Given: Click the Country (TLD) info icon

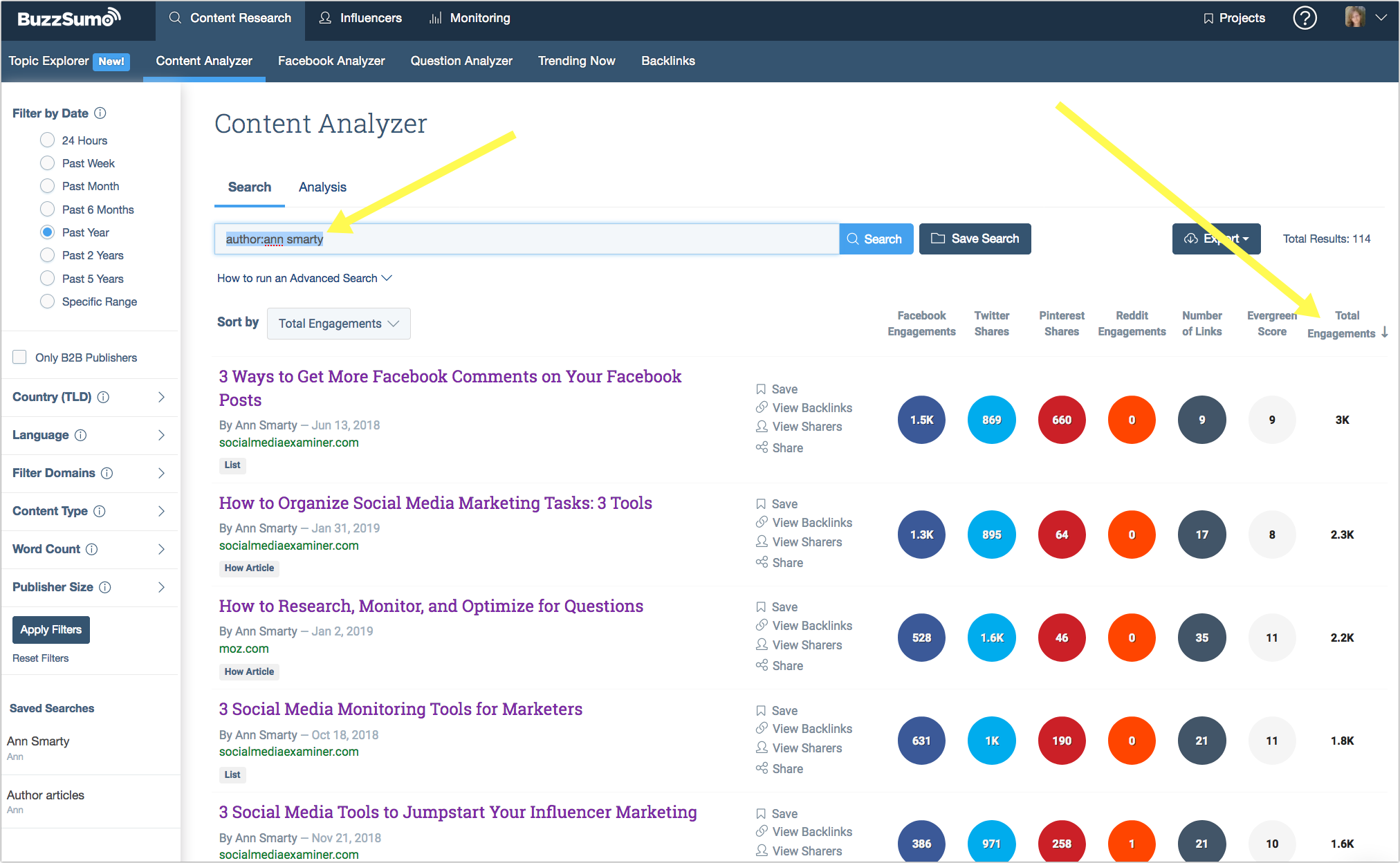Looking at the screenshot, I should click(x=103, y=397).
